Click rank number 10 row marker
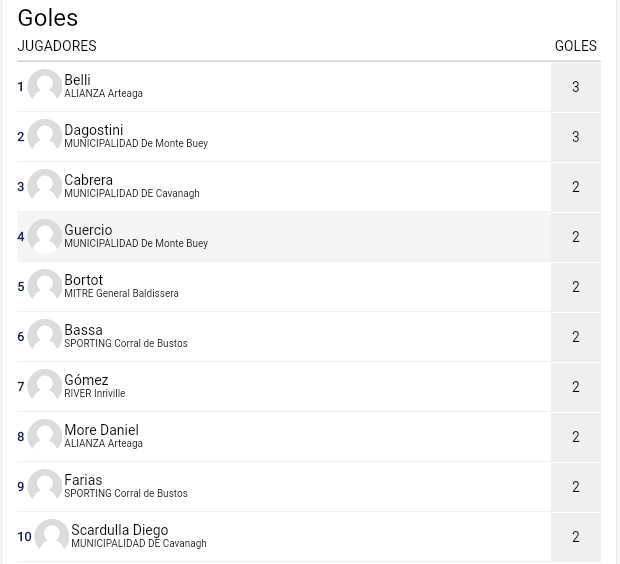 pos(25,537)
